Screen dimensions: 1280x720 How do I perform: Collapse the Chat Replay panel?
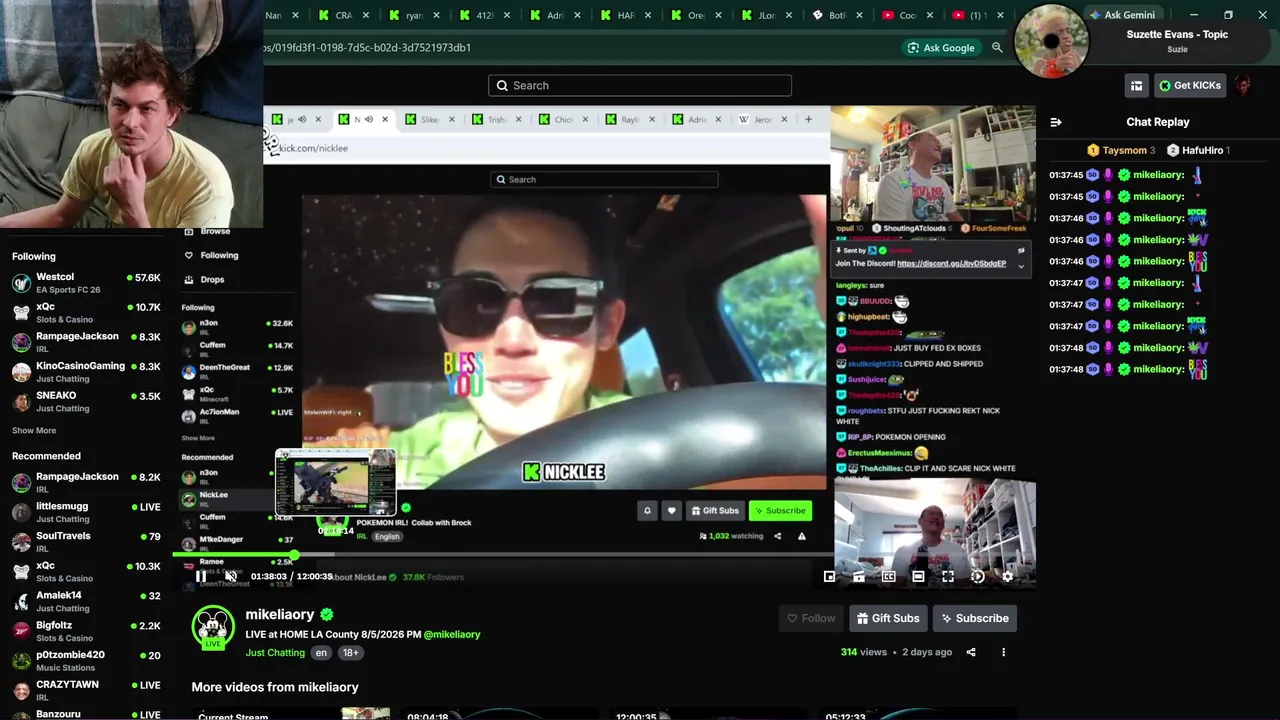(x=1055, y=122)
